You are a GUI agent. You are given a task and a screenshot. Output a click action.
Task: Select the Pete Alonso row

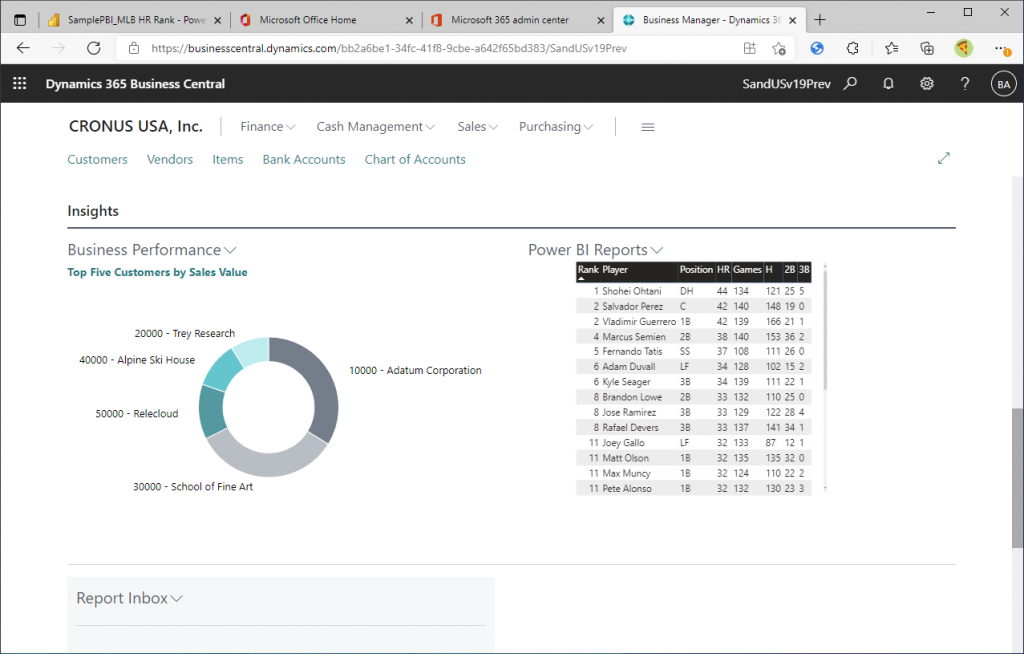694,488
